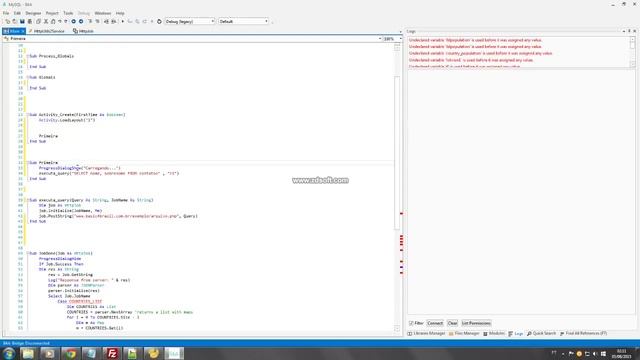Open the Tools menu
Image resolution: width=640 pixels, height=360 pixels.
(x=68, y=13)
